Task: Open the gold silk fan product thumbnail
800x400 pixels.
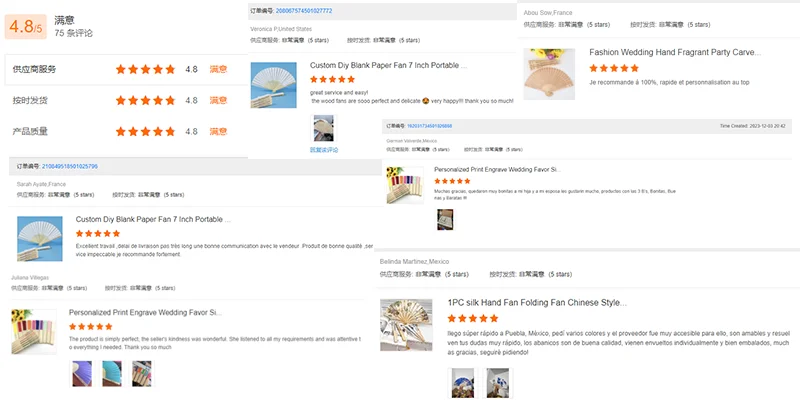Action: coord(405,324)
